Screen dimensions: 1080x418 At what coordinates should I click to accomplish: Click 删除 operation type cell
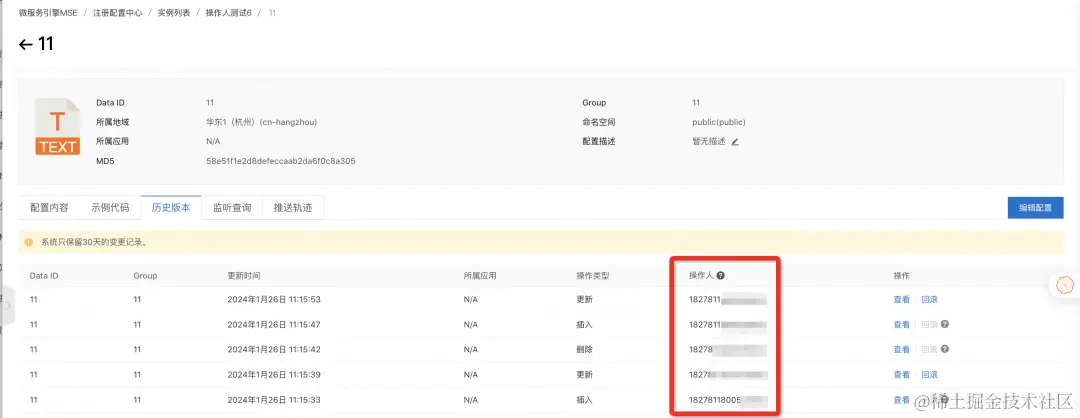coord(584,349)
